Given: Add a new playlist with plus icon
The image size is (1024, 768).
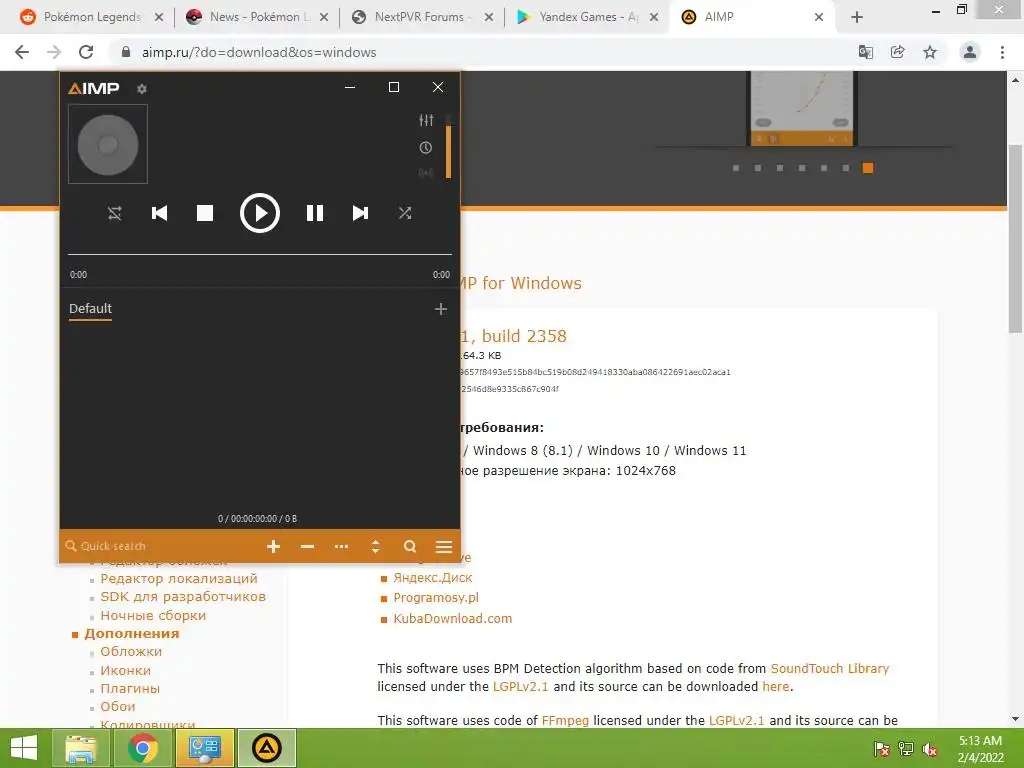Looking at the screenshot, I should tap(441, 309).
